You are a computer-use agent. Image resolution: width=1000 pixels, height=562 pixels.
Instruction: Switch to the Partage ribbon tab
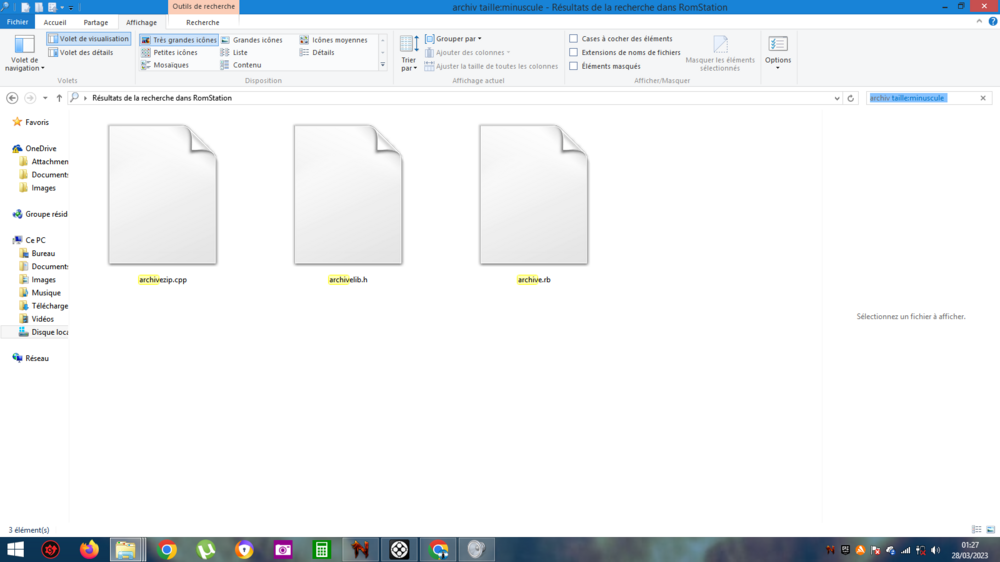(x=96, y=22)
